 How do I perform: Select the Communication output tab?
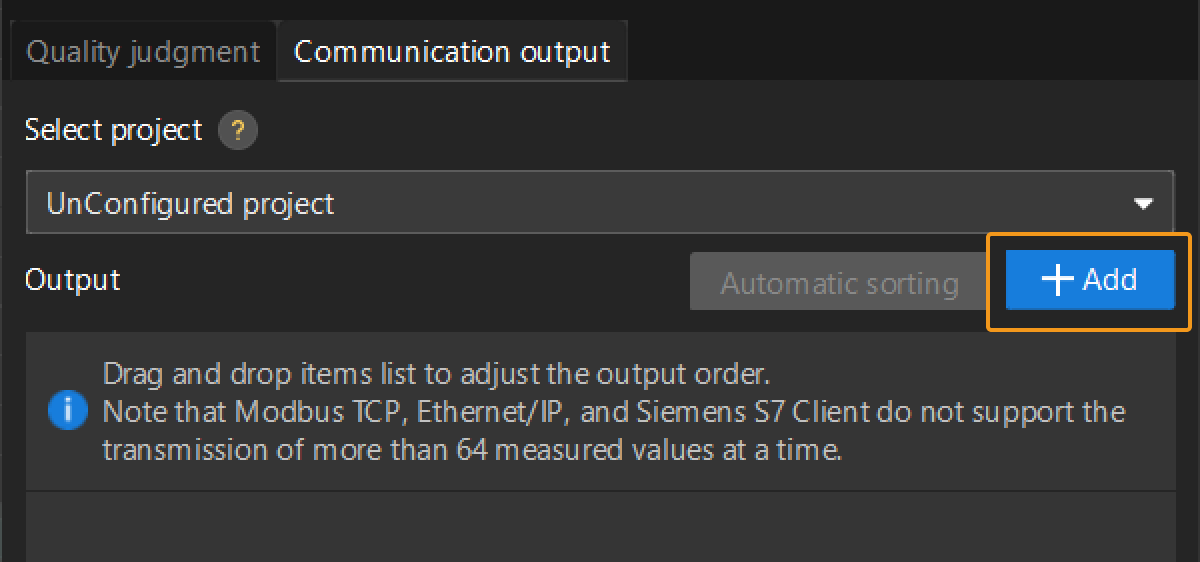(x=452, y=52)
